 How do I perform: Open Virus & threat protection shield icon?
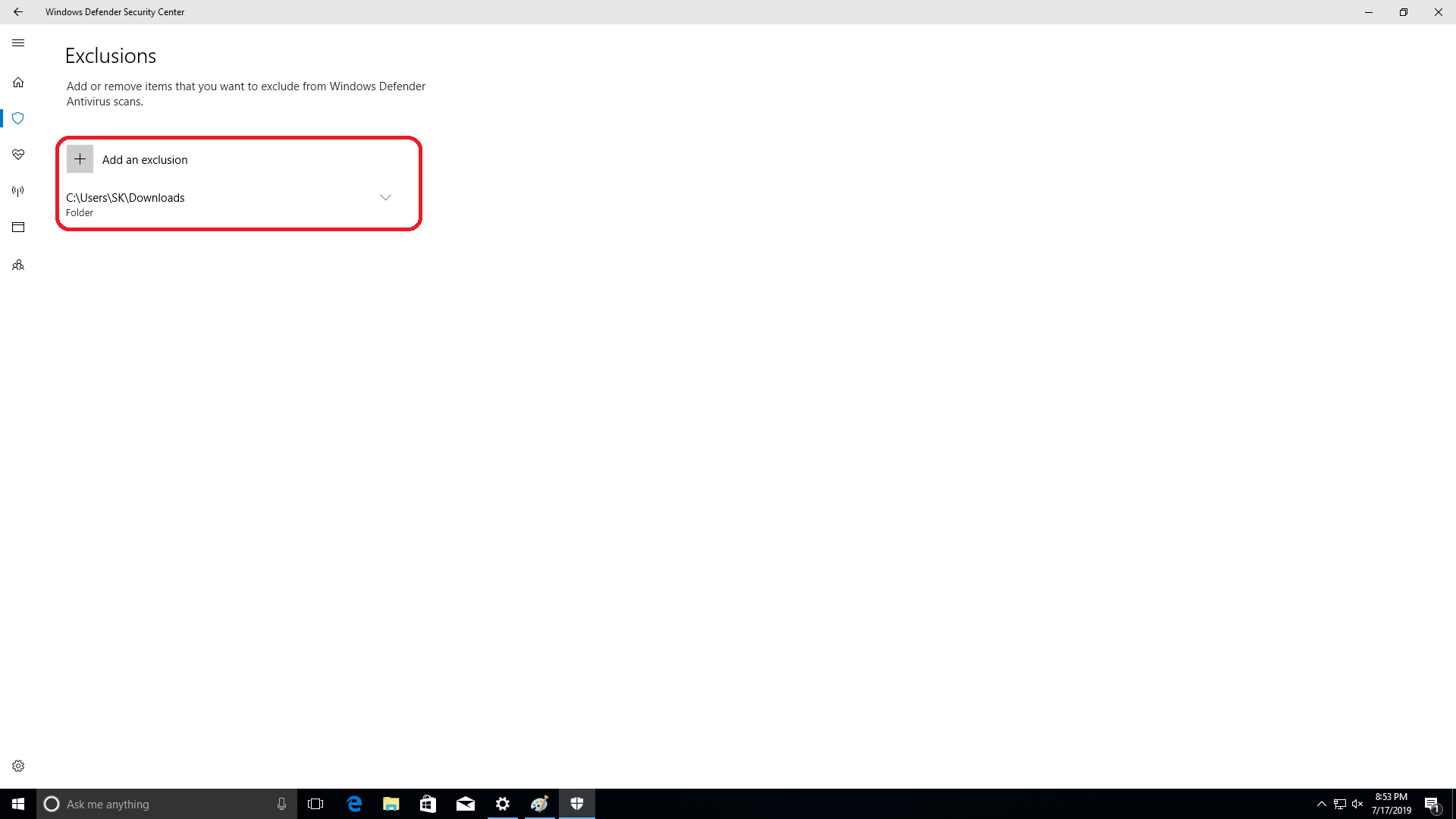coord(18,118)
